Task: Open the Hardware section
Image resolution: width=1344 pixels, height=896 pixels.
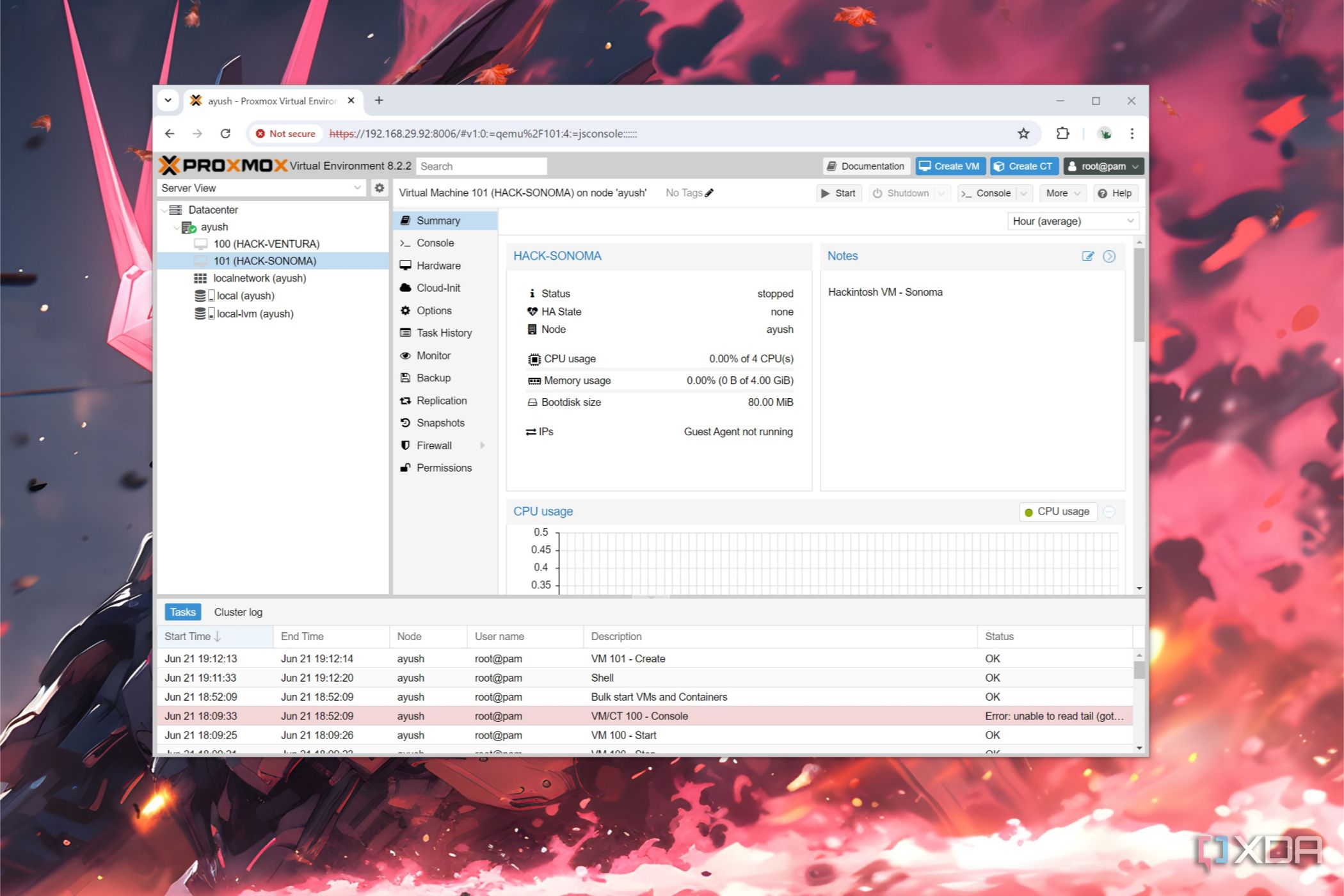Action: pos(445,265)
